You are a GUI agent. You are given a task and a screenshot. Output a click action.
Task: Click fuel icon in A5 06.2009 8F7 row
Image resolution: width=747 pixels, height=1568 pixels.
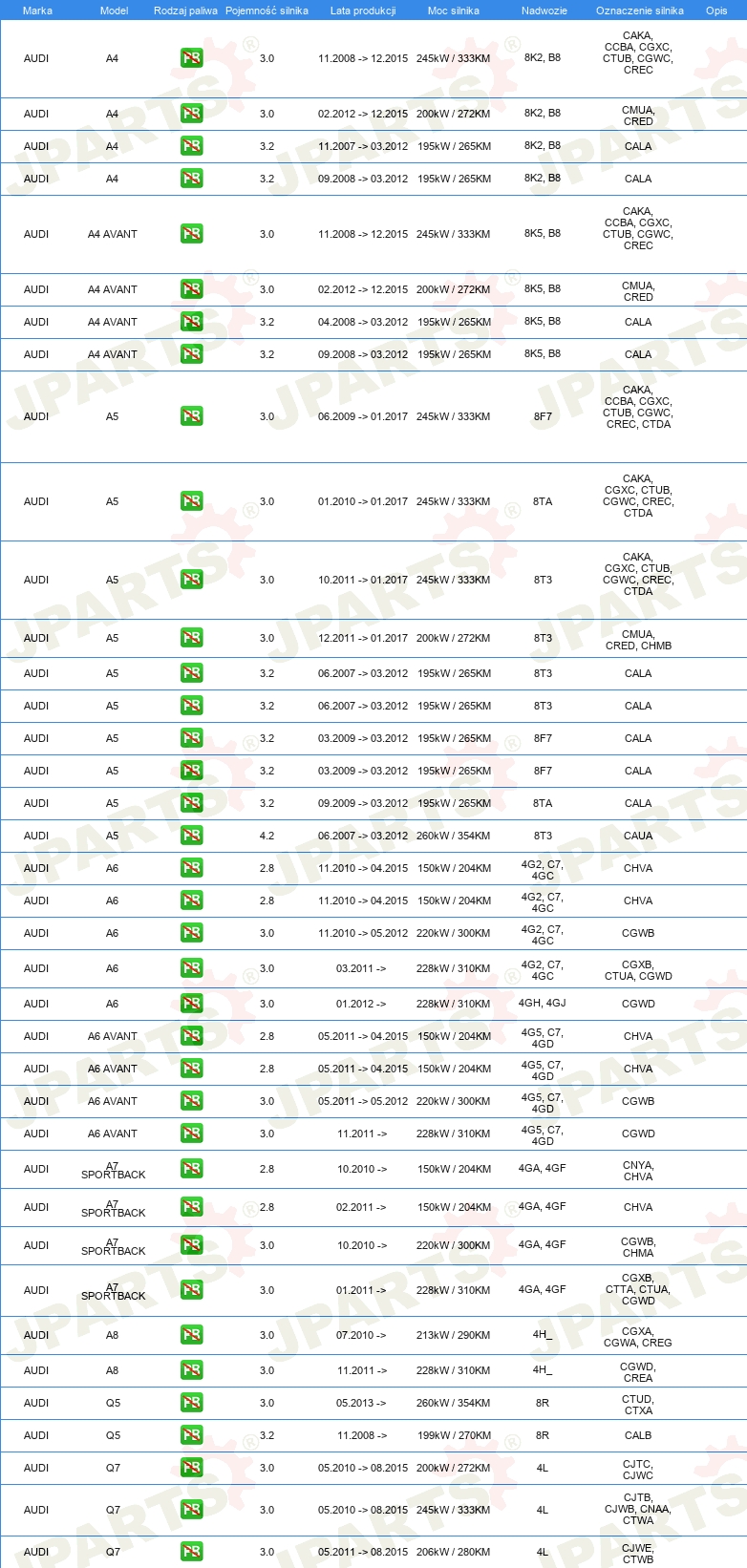pos(191,416)
